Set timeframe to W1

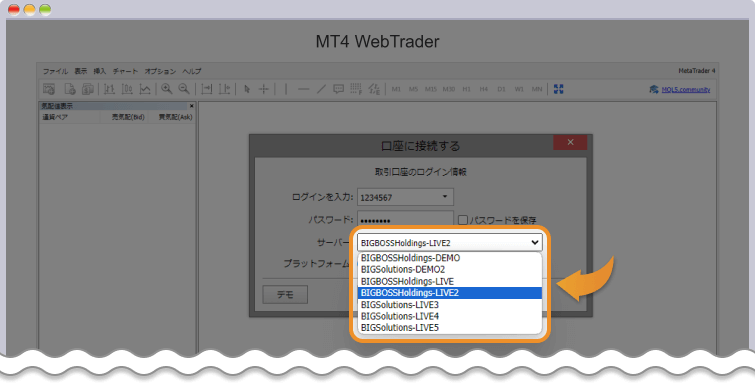[x=519, y=89]
